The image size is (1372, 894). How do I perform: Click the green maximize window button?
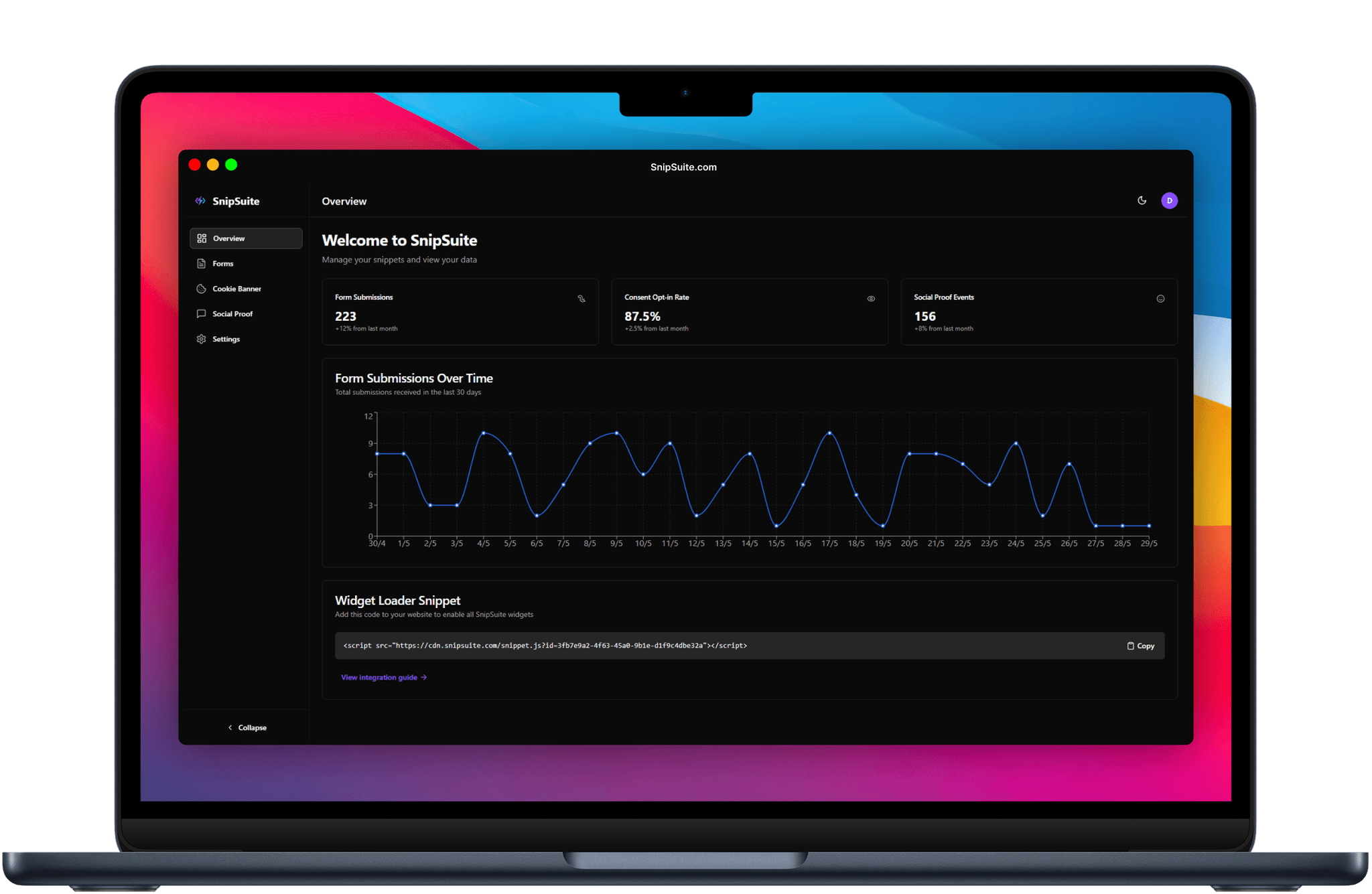[x=231, y=165]
